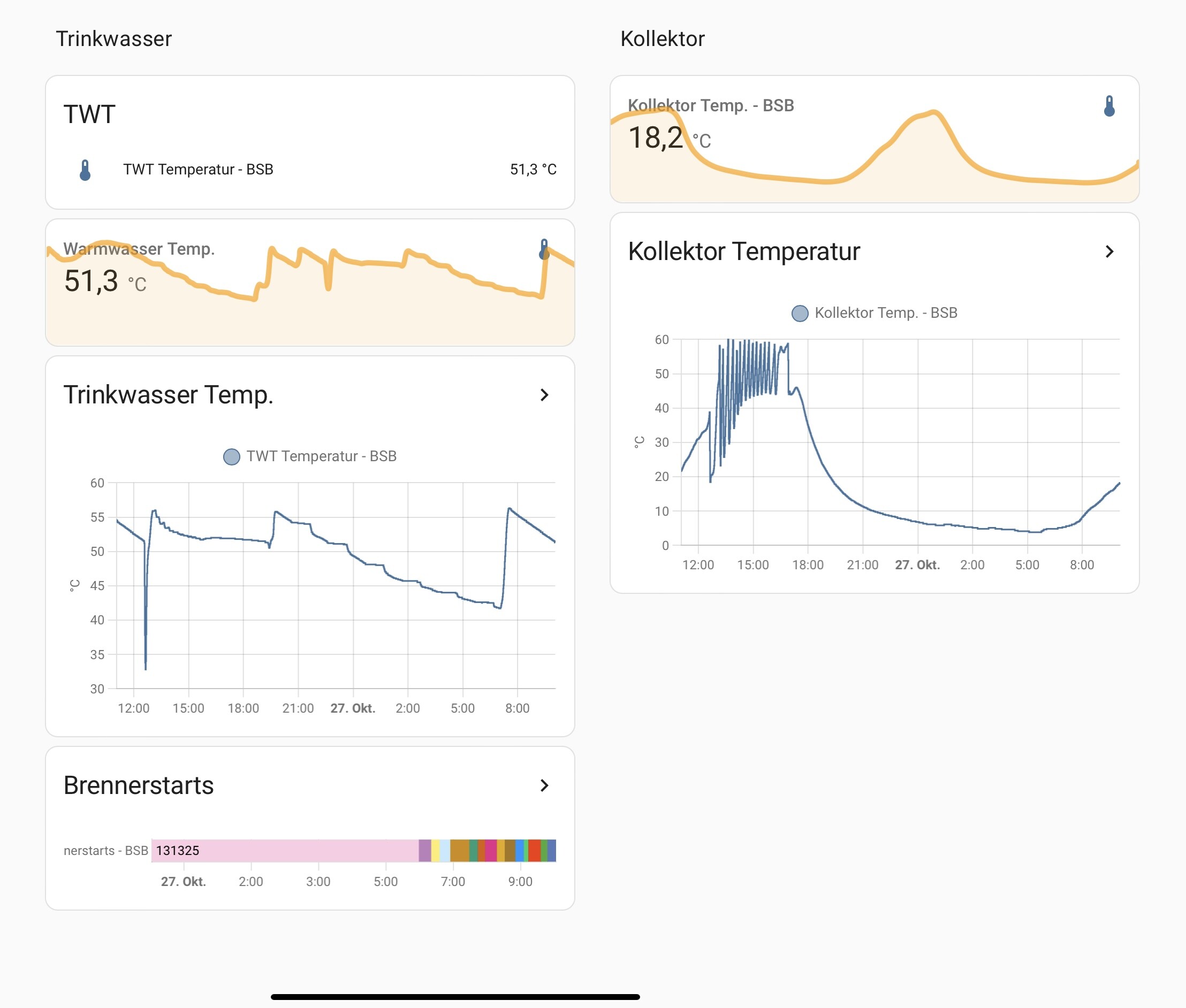The width and height of the screenshot is (1186, 1008).
Task: Click 27. Okt. on Kollektor Temperatur axis
Action: point(918,565)
